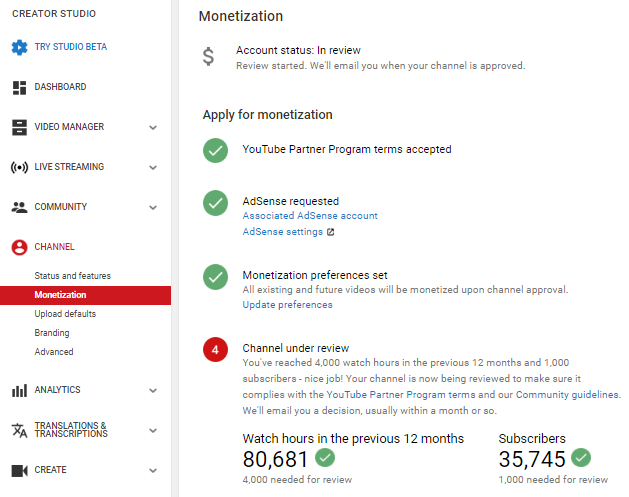Click the 'Channel under review' heading
This screenshot has height=497, width=629.
click(296, 348)
